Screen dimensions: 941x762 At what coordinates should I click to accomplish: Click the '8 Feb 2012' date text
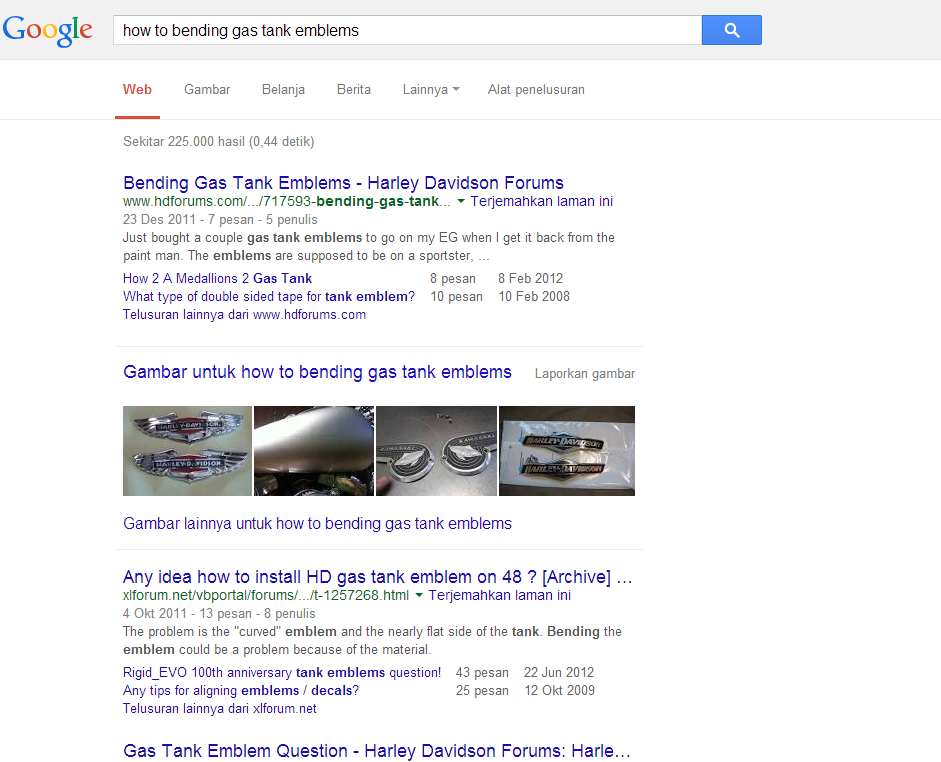click(x=531, y=278)
